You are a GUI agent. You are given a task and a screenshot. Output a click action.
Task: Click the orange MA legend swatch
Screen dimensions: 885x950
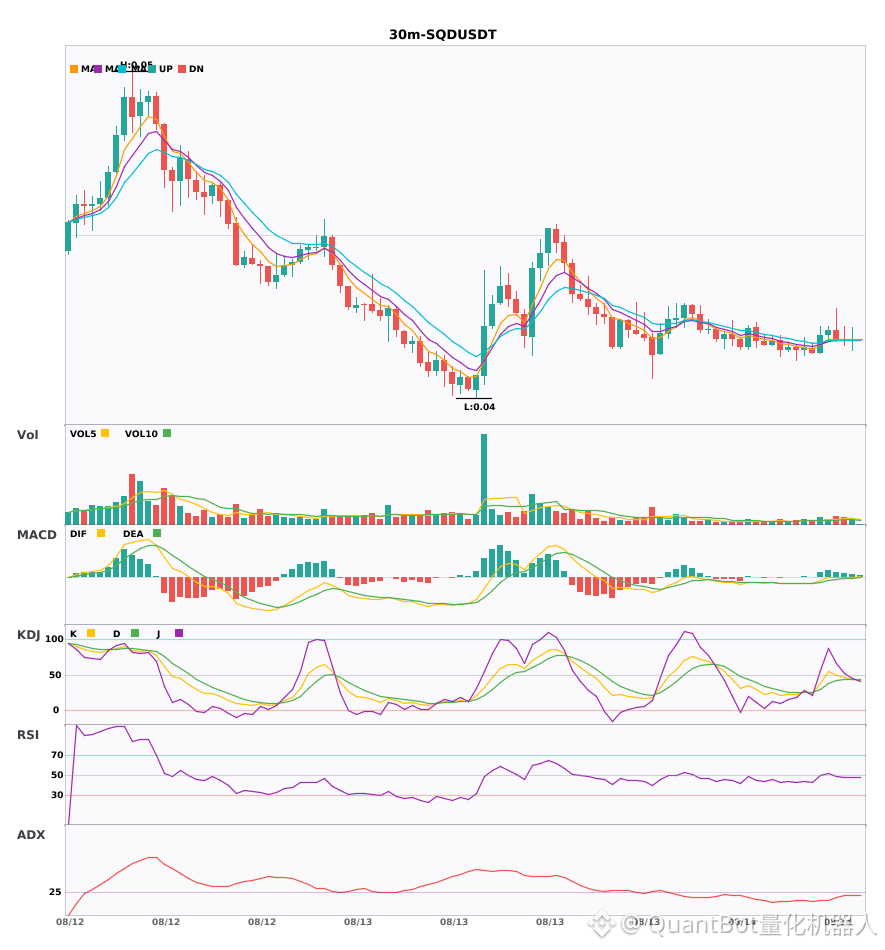coord(74,69)
